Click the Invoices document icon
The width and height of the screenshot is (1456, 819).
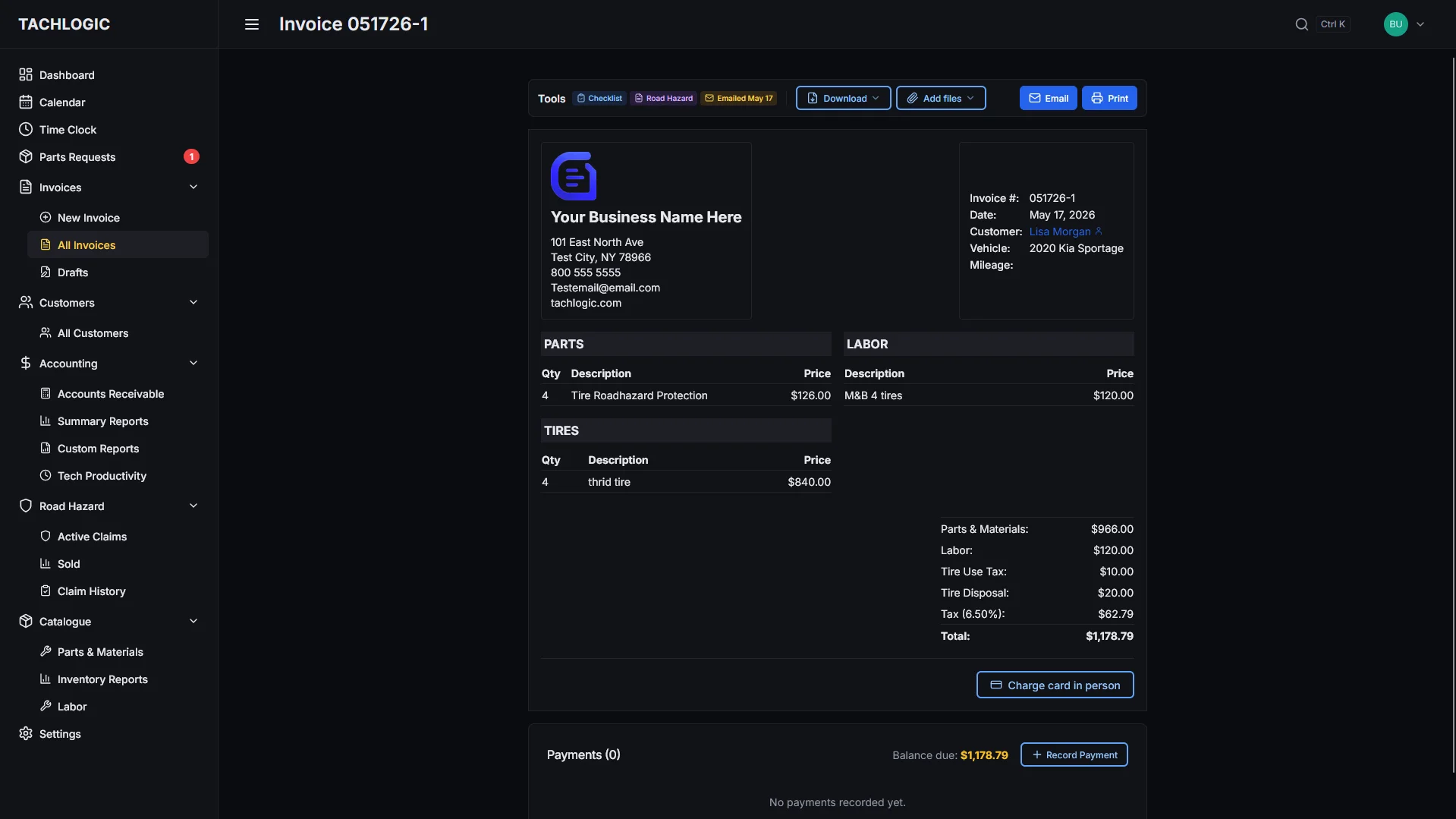pyautogui.click(x=26, y=187)
